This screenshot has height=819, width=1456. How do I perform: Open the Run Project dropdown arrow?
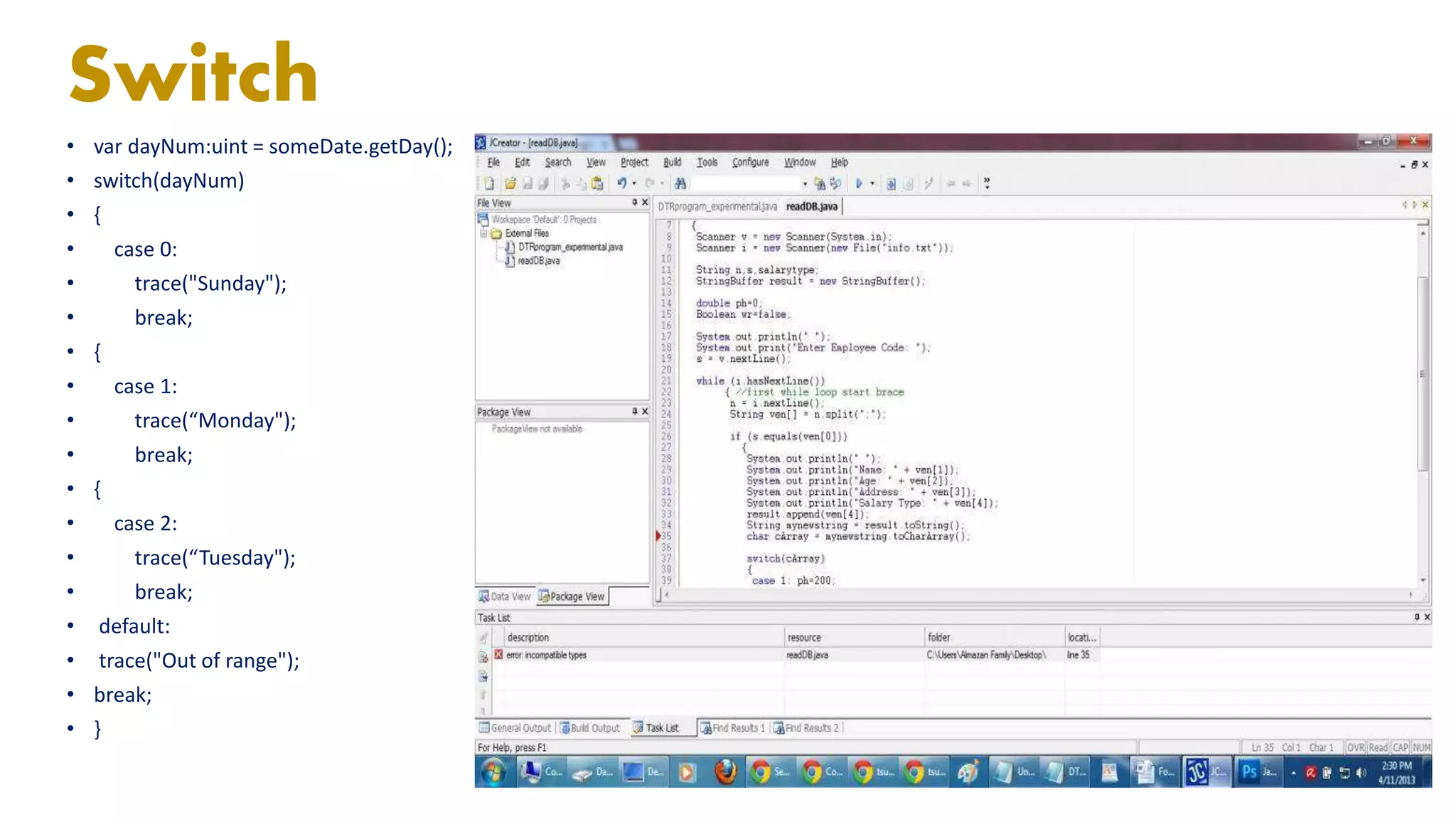pyautogui.click(x=872, y=183)
